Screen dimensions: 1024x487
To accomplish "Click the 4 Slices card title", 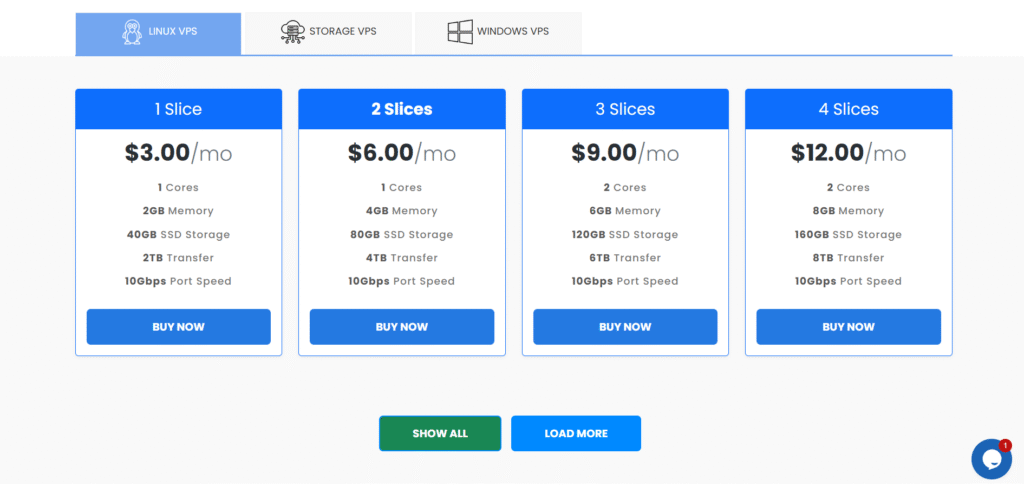I will 848,109.
